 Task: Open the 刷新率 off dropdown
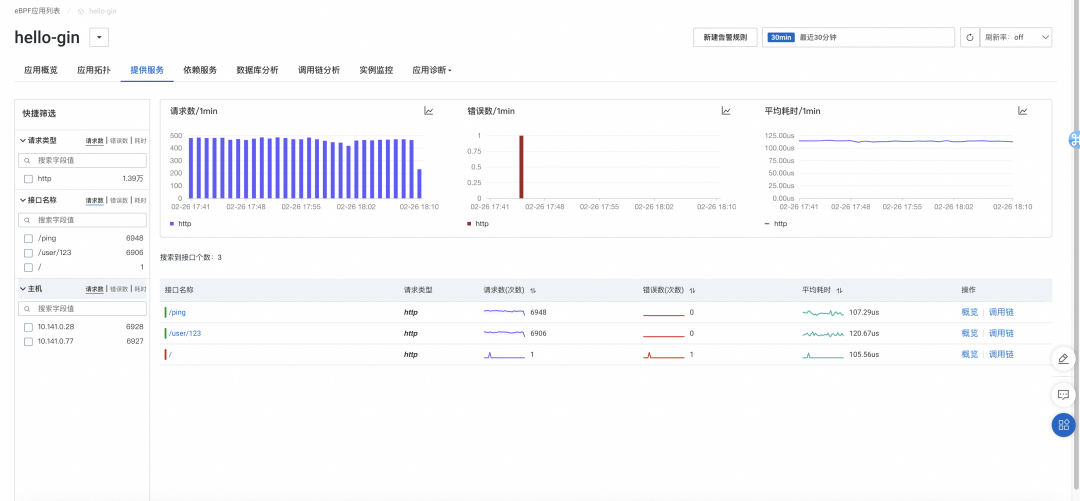tap(1016, 37)
